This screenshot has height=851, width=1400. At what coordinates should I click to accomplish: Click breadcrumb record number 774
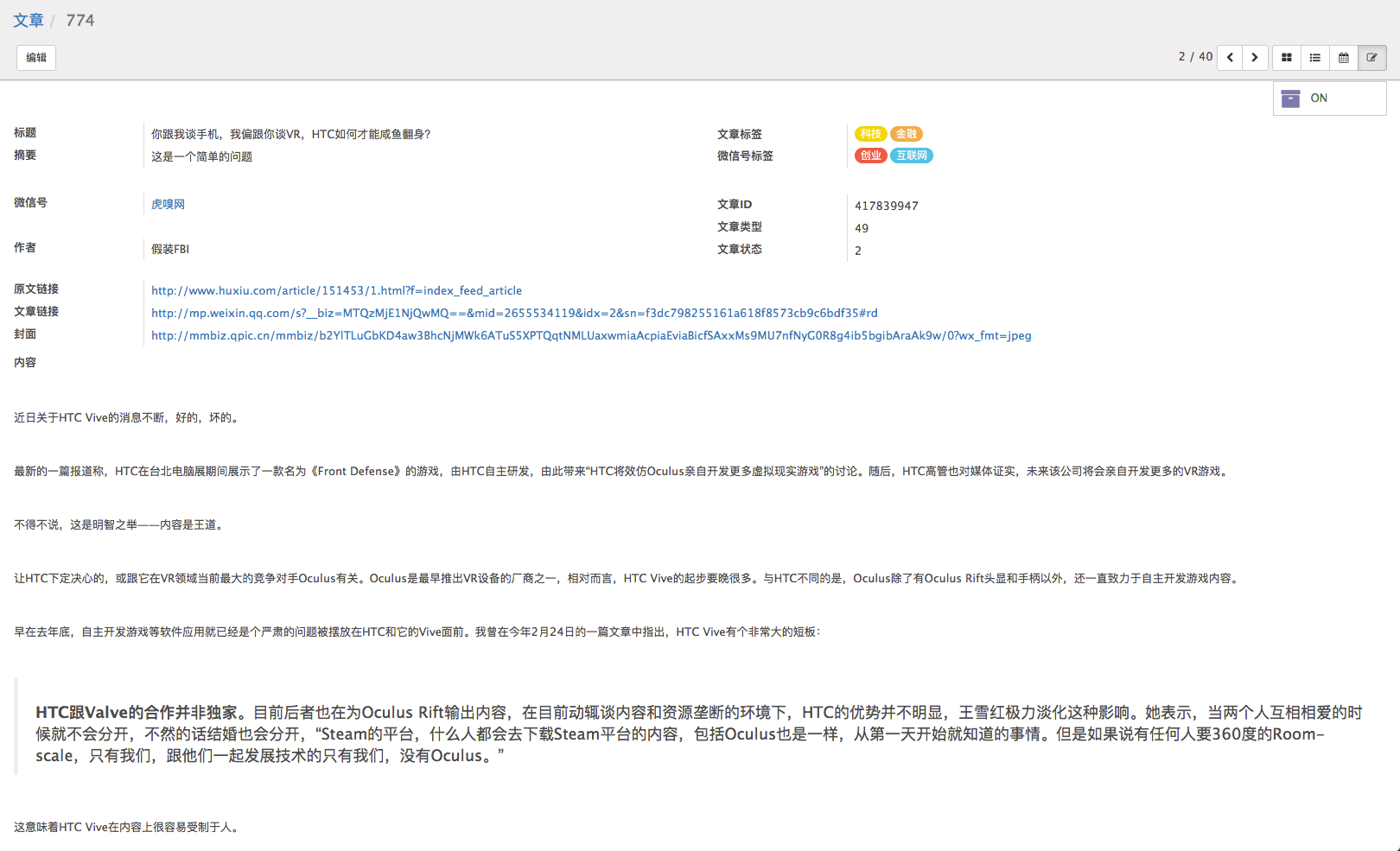(80, 20)
